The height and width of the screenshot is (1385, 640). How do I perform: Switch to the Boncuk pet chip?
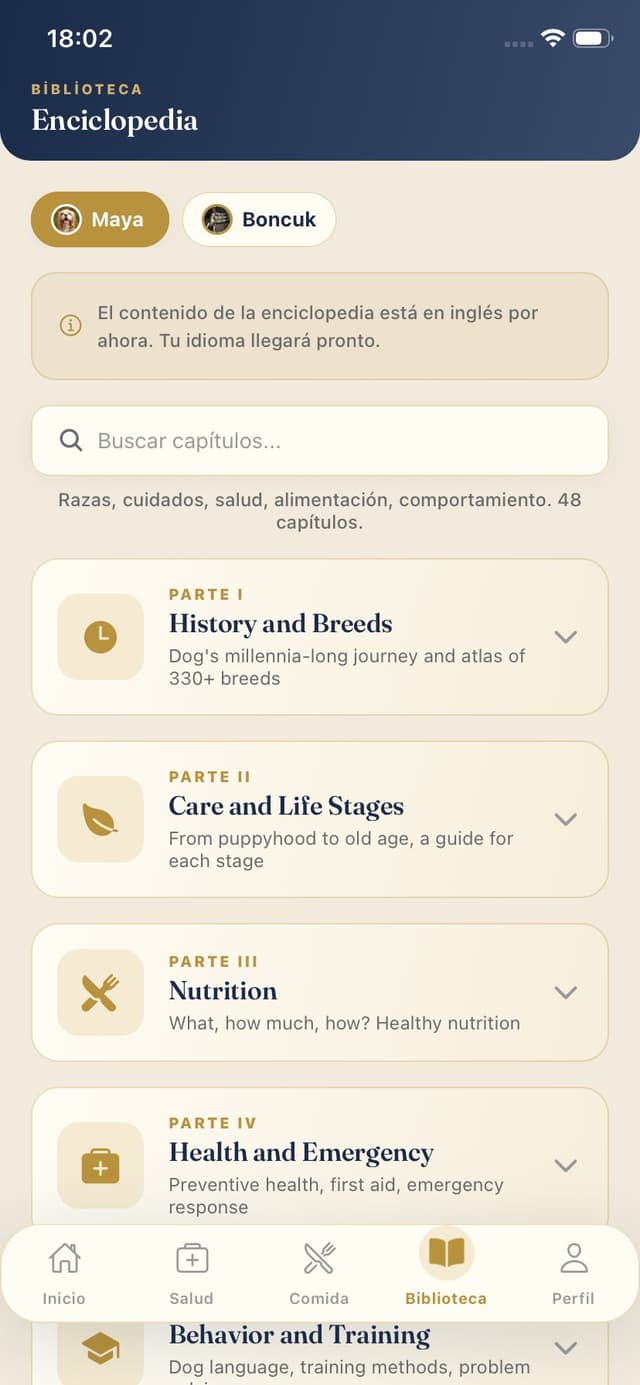click(259, 219)
